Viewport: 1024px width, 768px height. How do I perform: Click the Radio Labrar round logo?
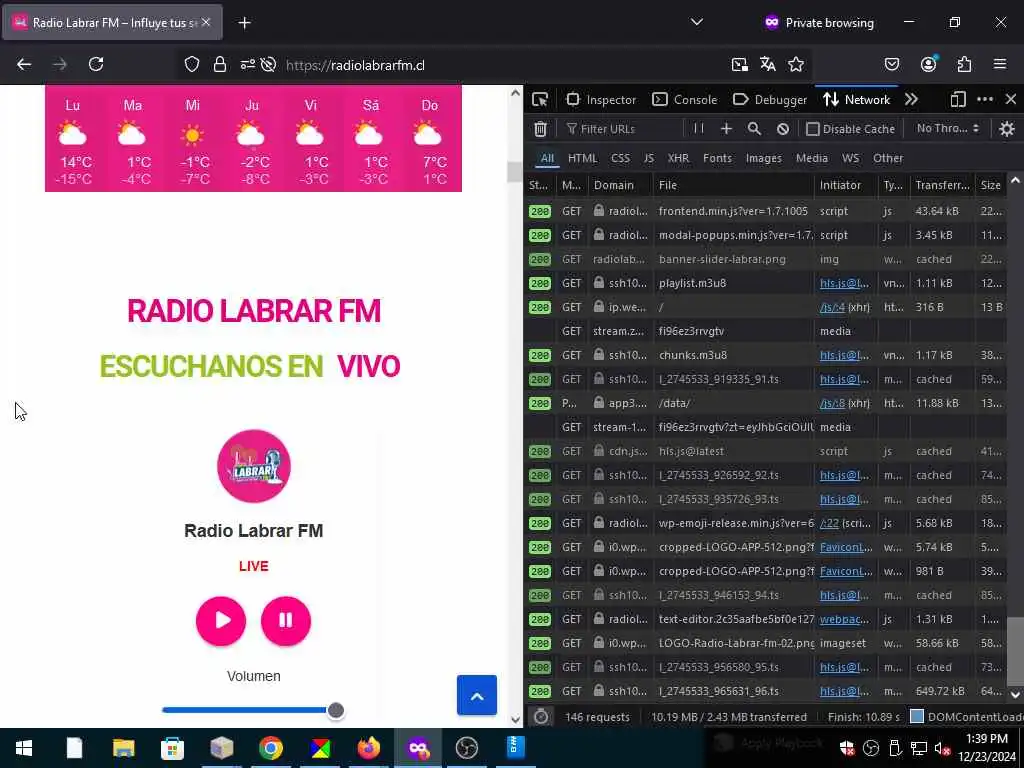tap(253, 466)
